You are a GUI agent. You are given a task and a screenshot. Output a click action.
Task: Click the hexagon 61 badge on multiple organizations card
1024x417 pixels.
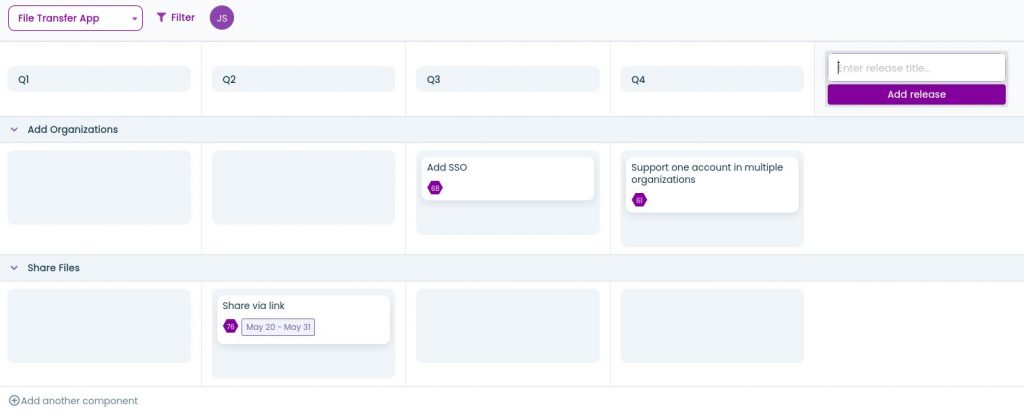(639, 200)
